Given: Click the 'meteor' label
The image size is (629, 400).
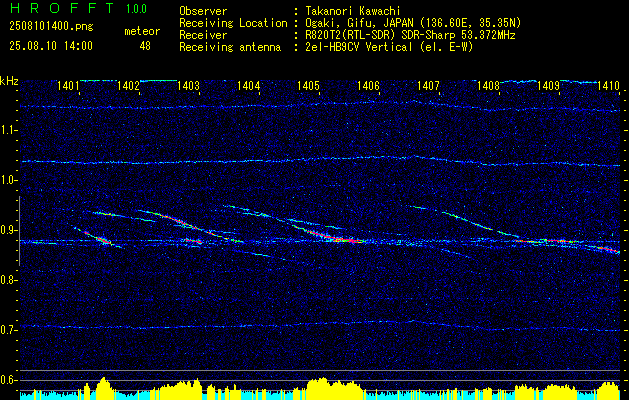Looking at the screenshot, I should tap(142, 31).
